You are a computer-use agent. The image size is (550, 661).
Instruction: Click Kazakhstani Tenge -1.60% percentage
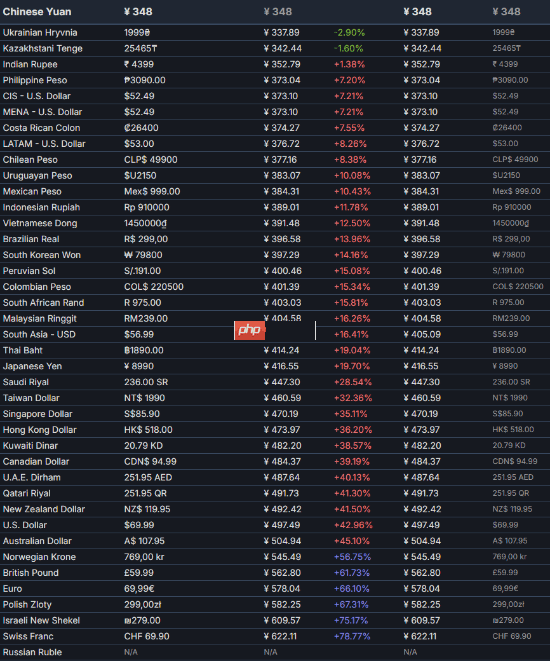tap(348, 48)
